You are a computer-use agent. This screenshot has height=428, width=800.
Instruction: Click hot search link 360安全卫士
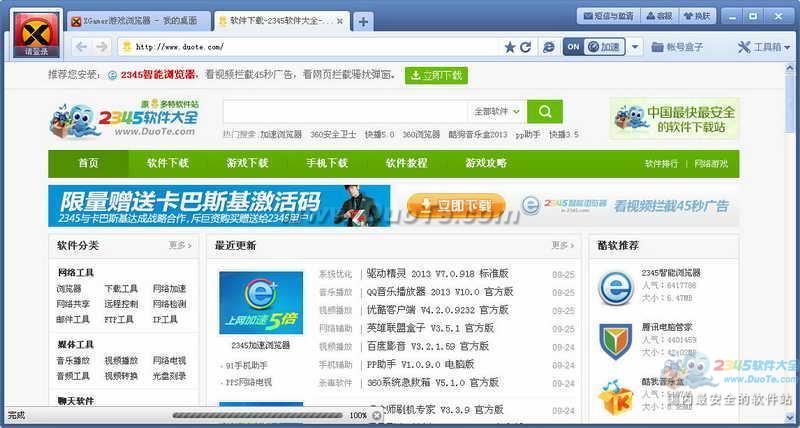[x=333, y=135]
